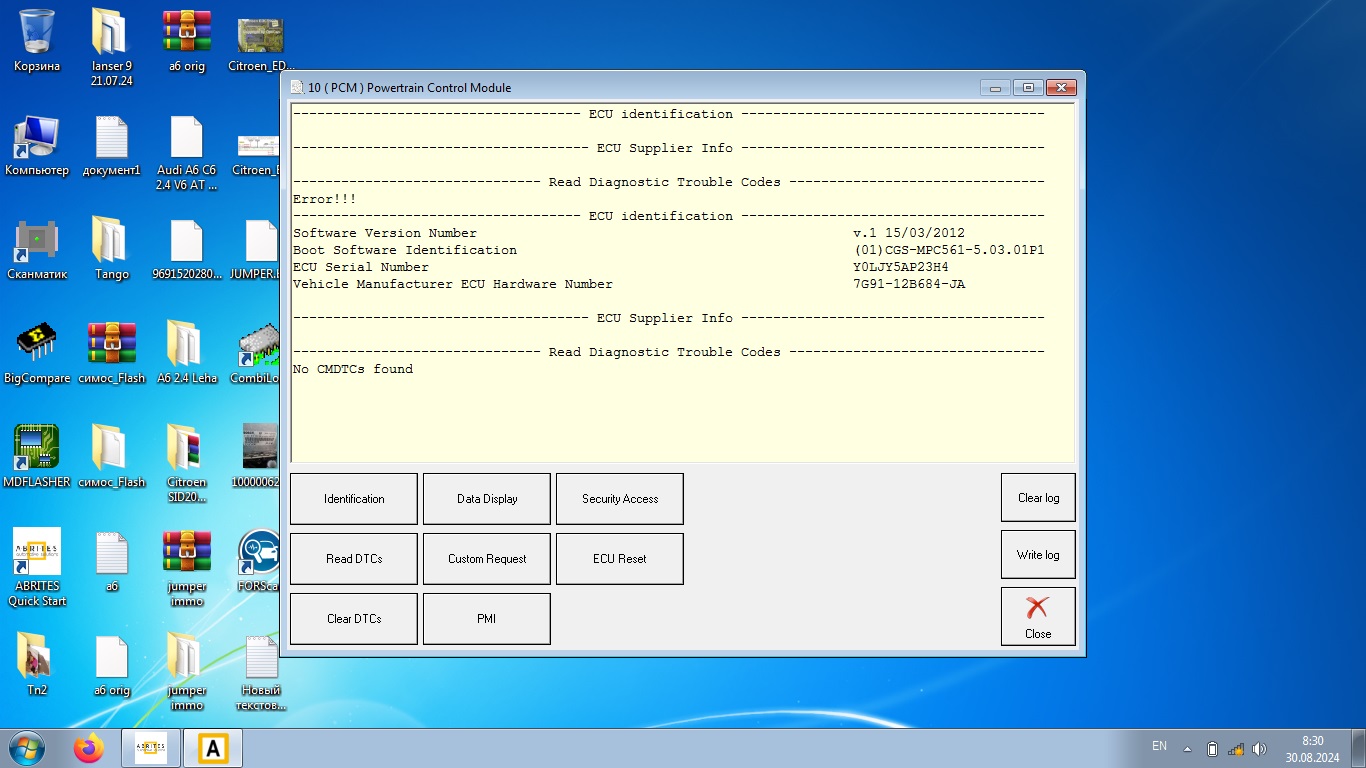Screen dimensions: 1366x768
Task: Open Data Display
Action: click(x=486, y=499)
